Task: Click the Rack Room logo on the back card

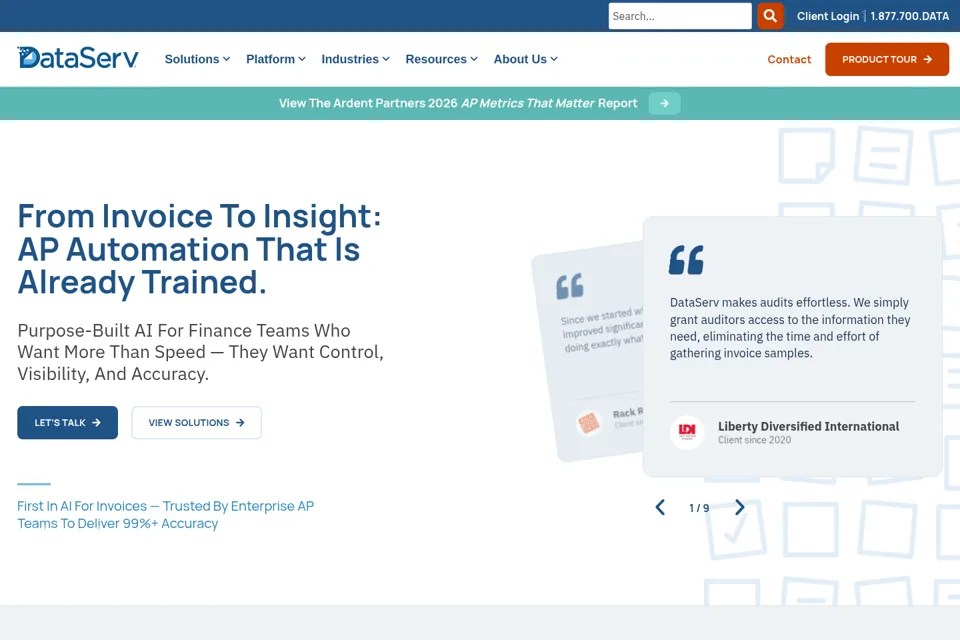Action: click(589, 423)
